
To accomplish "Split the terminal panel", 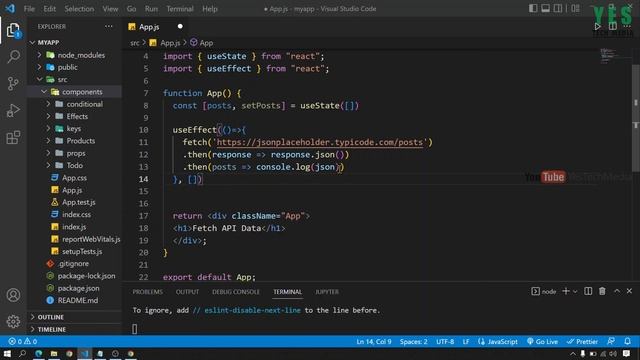I will (x=588, y=291).
